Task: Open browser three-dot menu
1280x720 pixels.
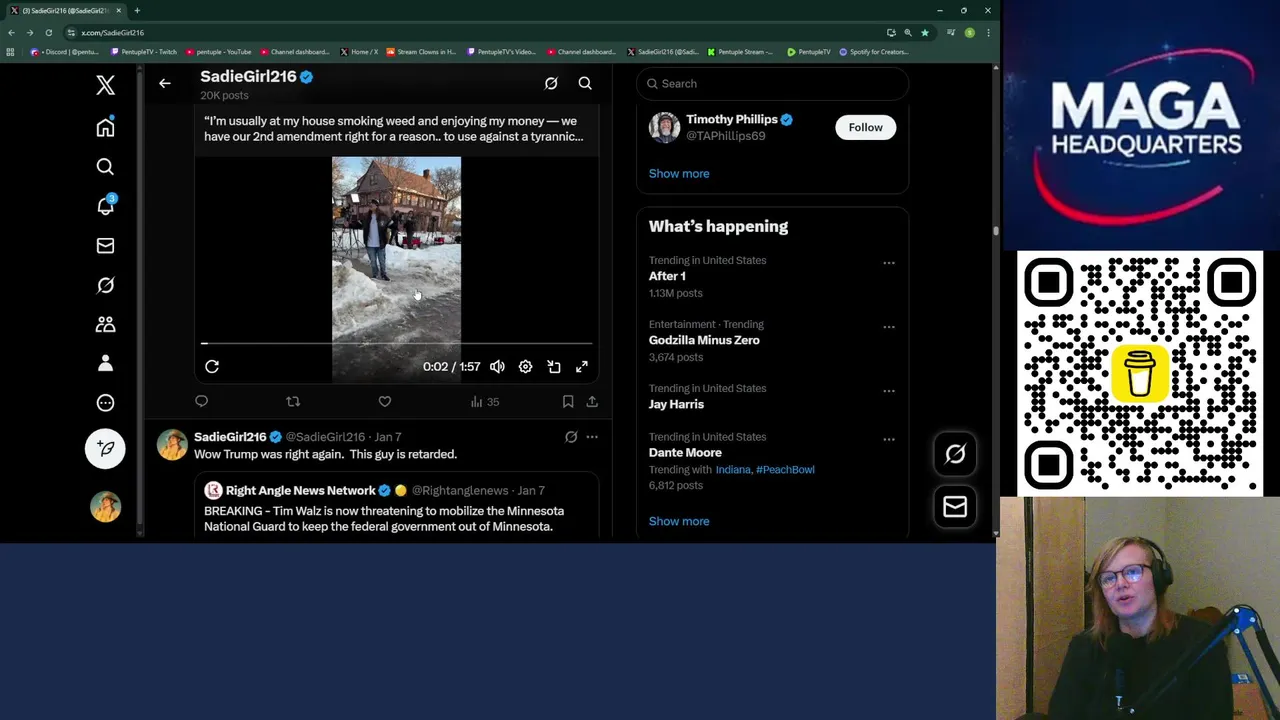Action: click(988, 32)
